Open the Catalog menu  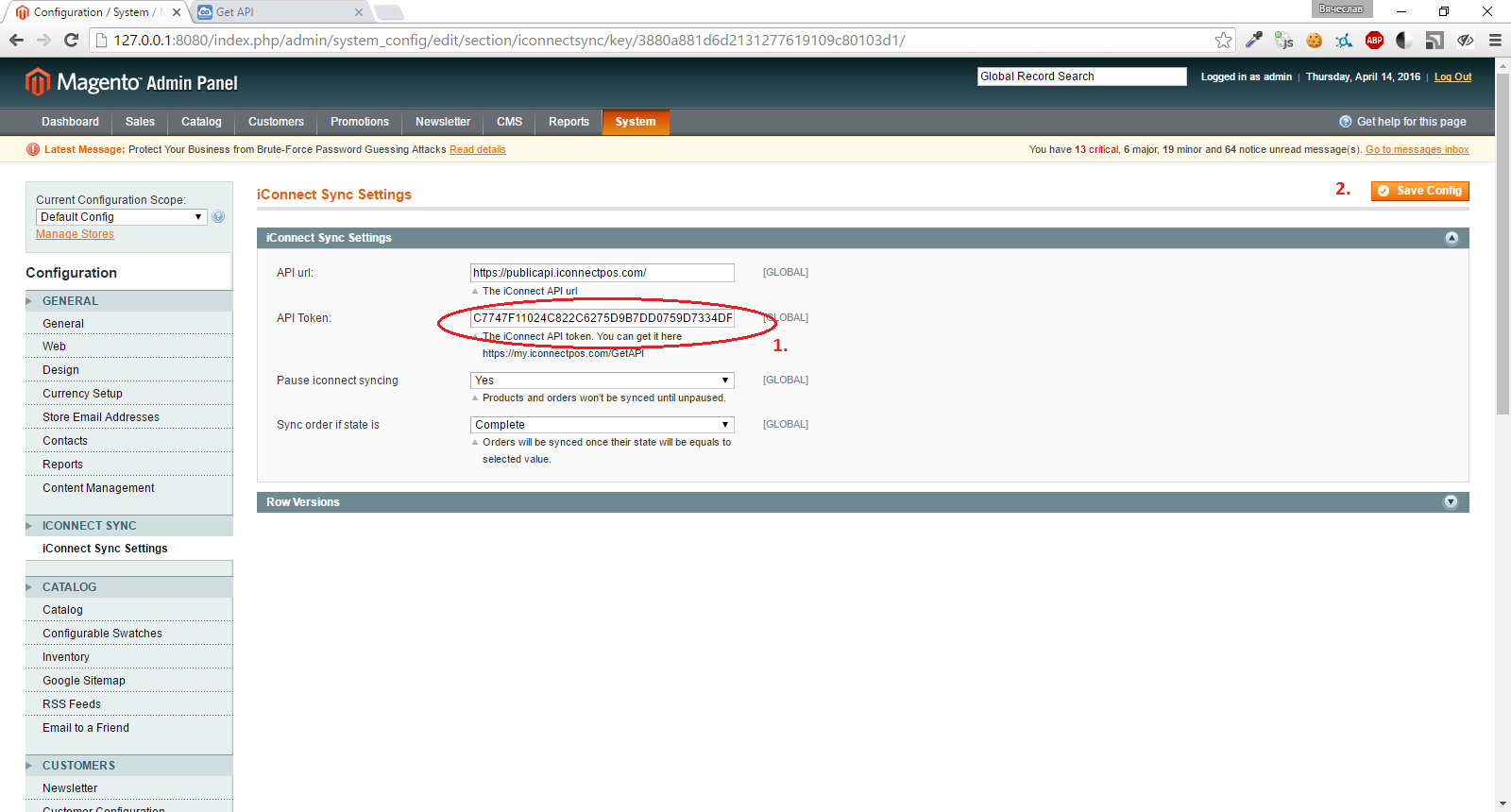click(201, 121)
